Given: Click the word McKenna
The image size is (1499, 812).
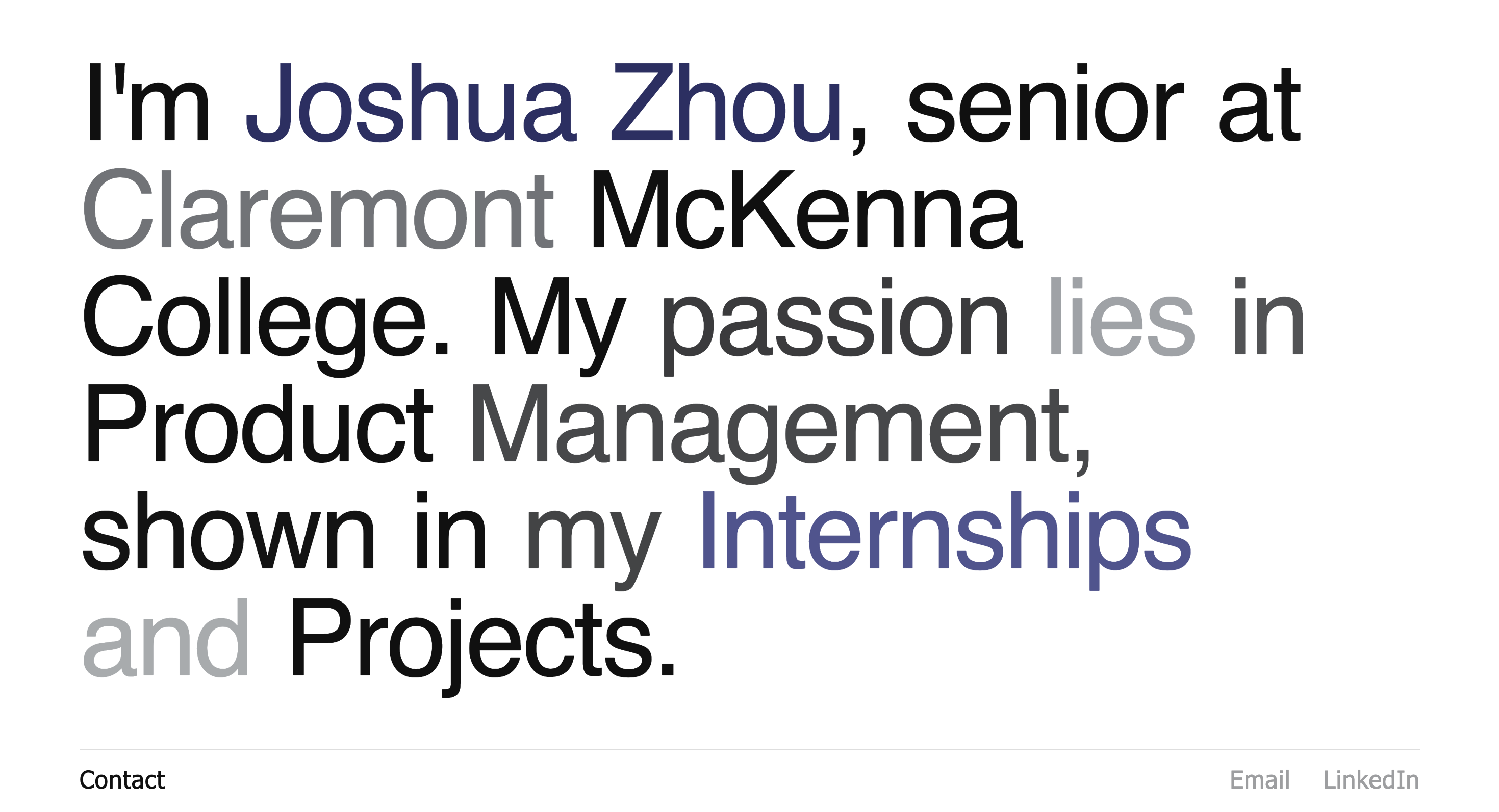Looking at the screenshot, I should (x=805, y=211).
